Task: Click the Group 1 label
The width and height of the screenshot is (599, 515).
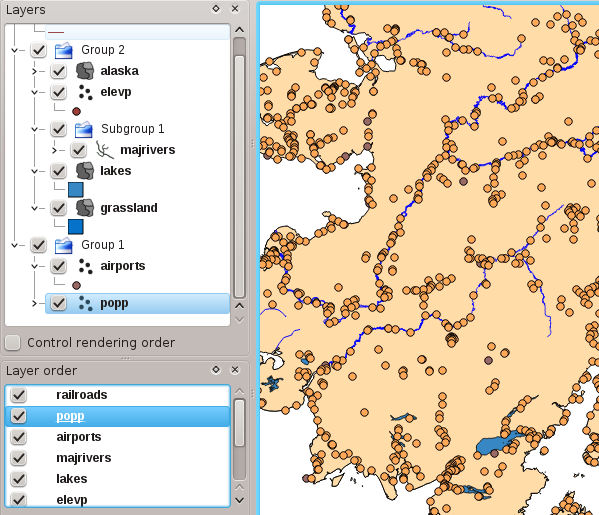Action: point(103,245)
